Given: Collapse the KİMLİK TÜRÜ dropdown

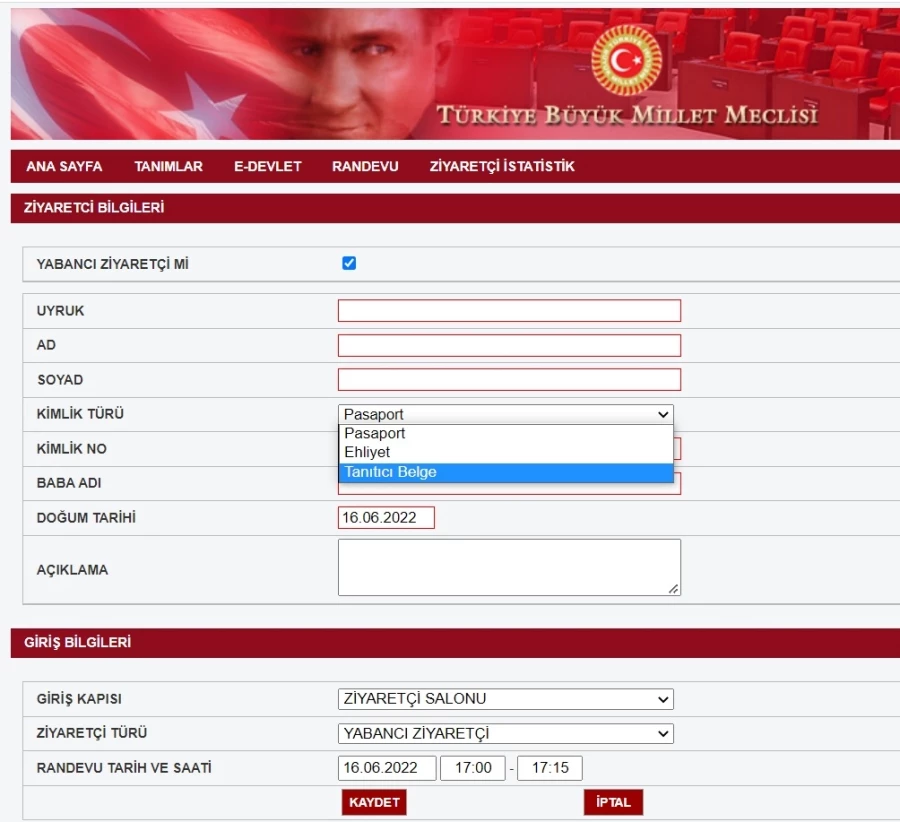Looking at the screenshot, I should (506, 414).
